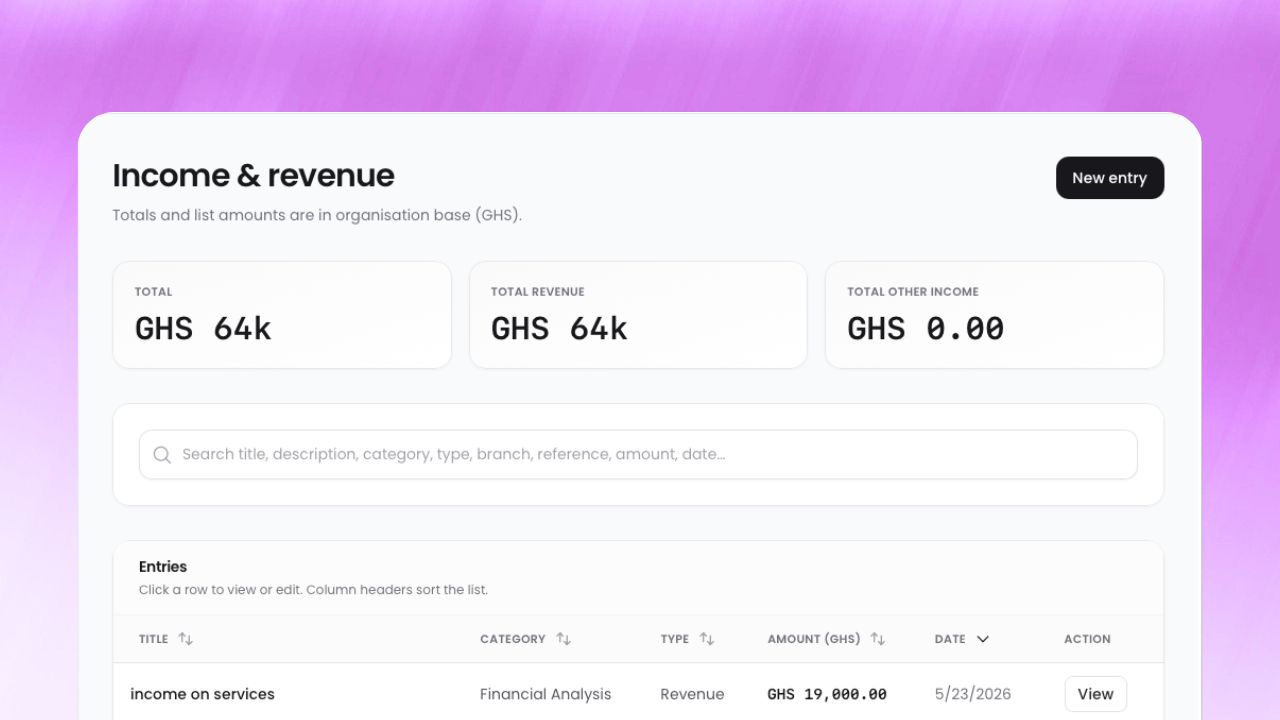
Task: View the income on services entry
Action: tap(1095, 694)
